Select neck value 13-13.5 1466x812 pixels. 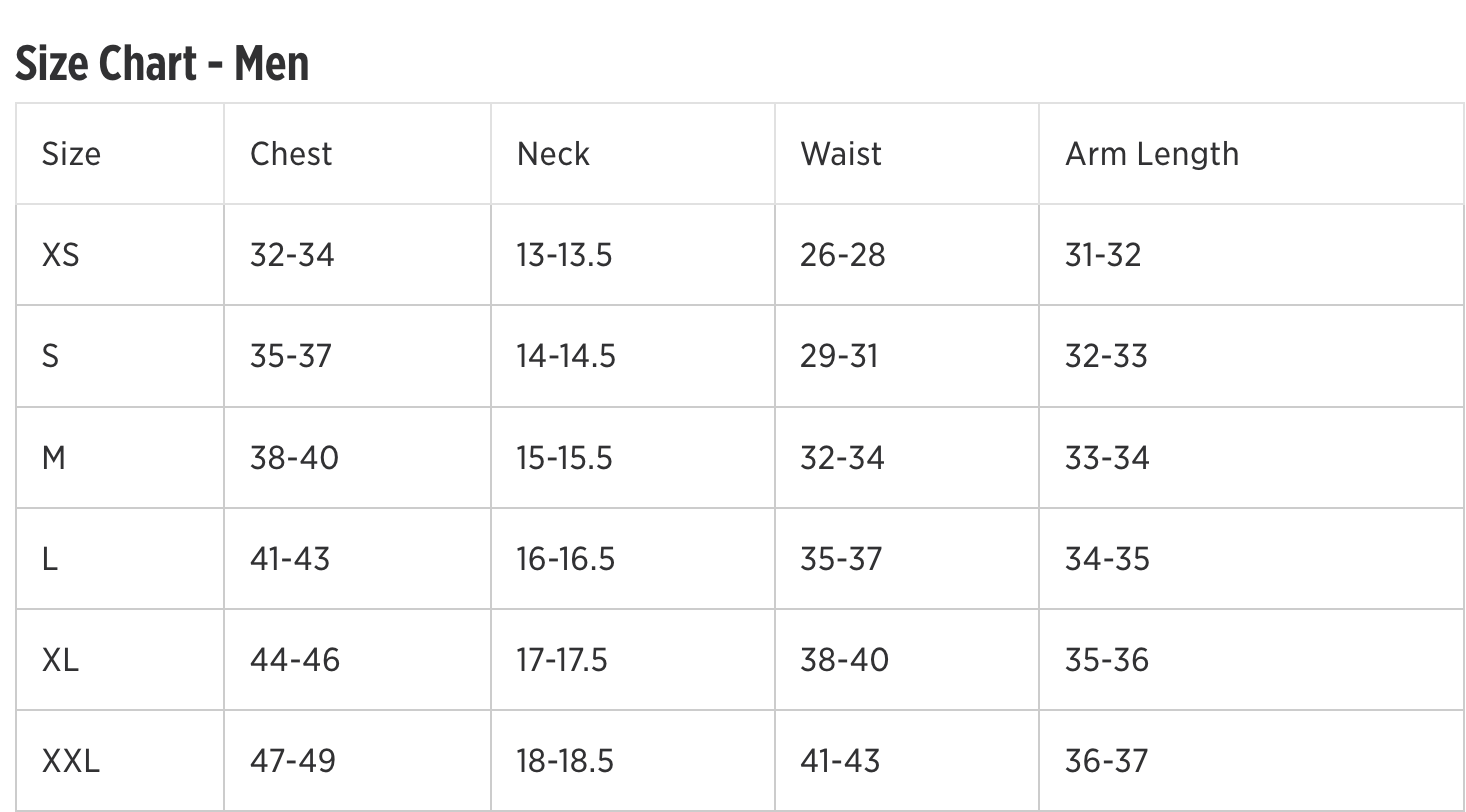(x=564, y=255)
